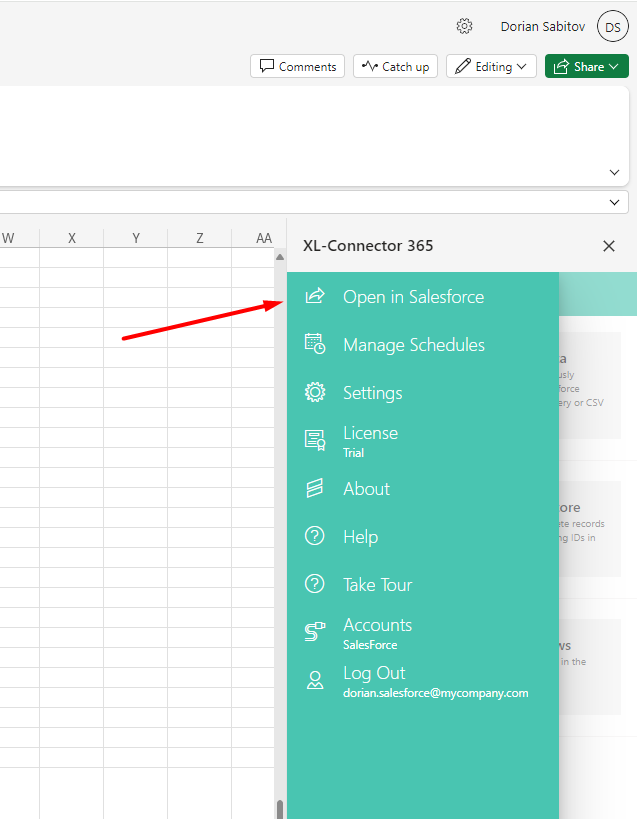
Task: Select column Y header
Action: tap(136, 238)
